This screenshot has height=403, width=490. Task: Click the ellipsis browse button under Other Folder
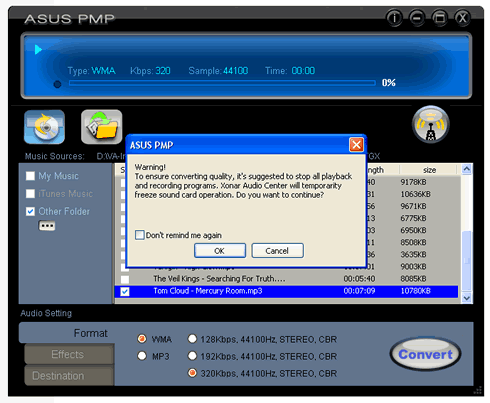pyautogui.click(x=47, y=226)
